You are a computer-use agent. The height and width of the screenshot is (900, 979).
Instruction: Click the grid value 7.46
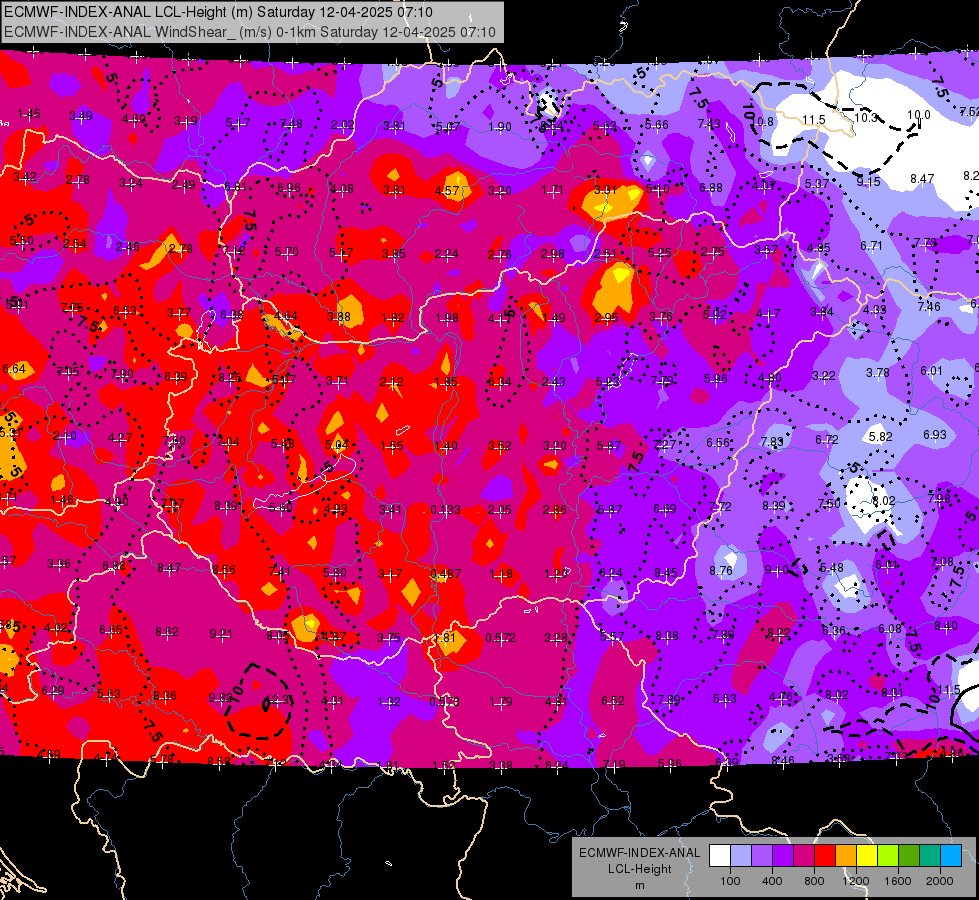pos(929,306)
